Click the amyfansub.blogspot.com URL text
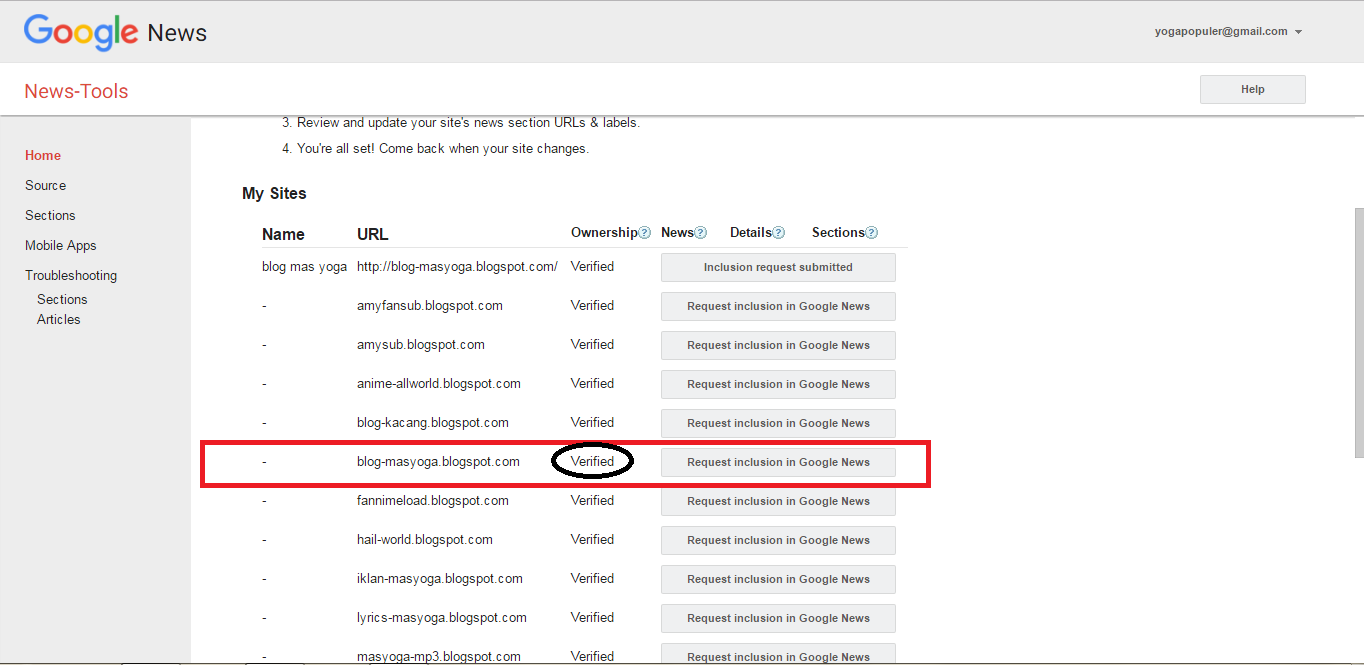 430,305
